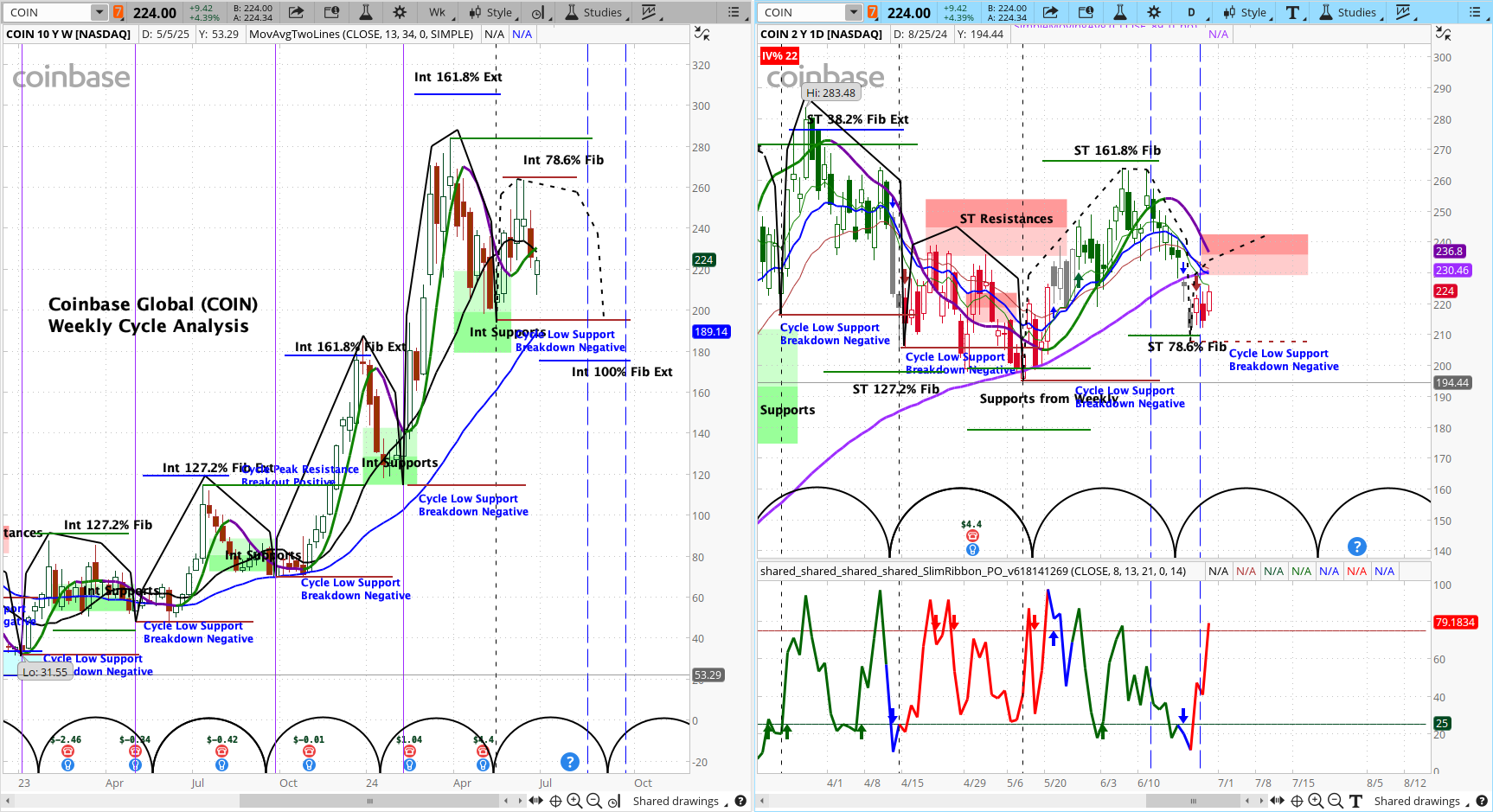Expand the left chart symbol dropdown arrow
This screenshot has width=1493, height=812.
[x=99, y=12]
